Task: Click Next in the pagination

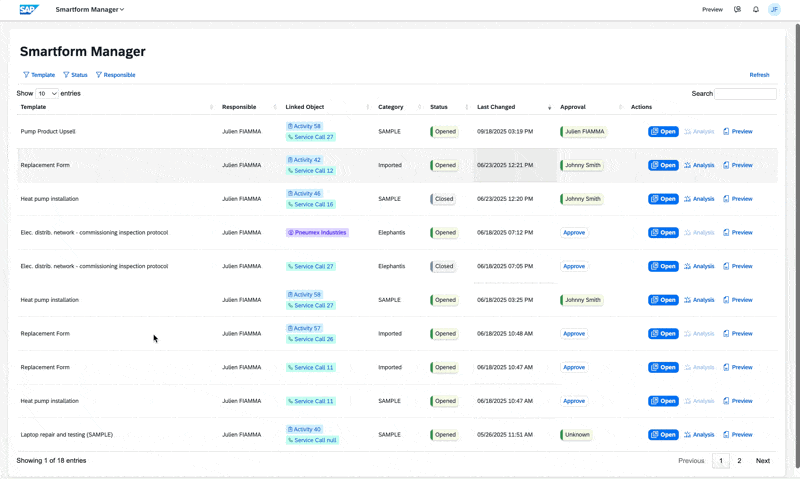Action: point(762,461)
